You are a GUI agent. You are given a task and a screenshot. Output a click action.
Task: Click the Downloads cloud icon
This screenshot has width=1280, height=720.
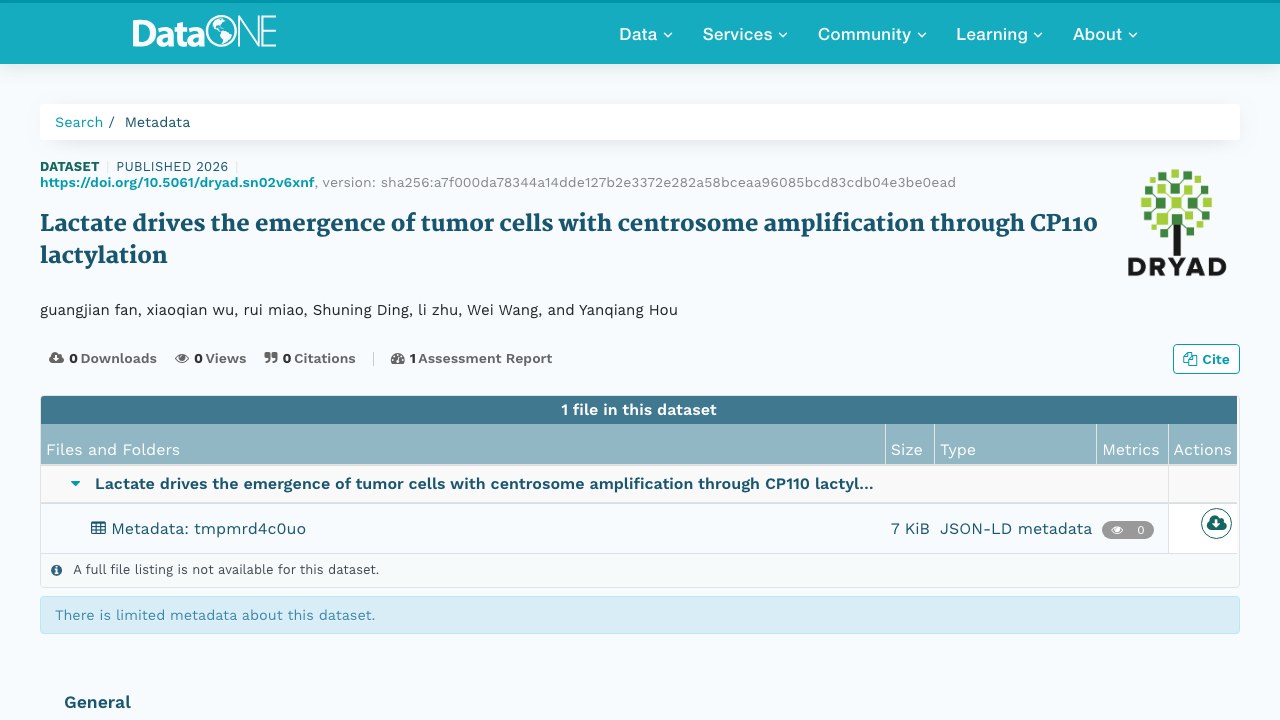[x=56, y=358]
